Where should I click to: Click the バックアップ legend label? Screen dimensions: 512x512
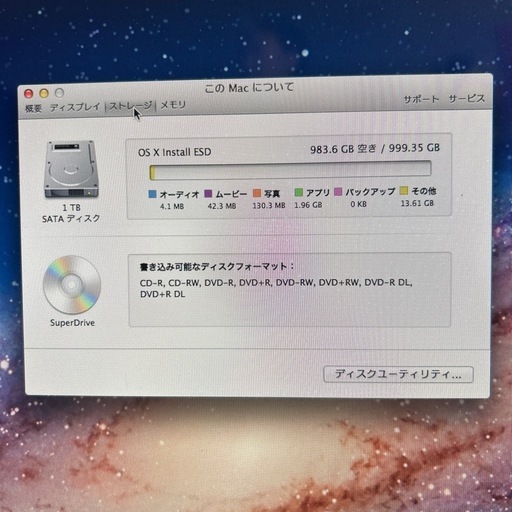[x=370, y=192]
